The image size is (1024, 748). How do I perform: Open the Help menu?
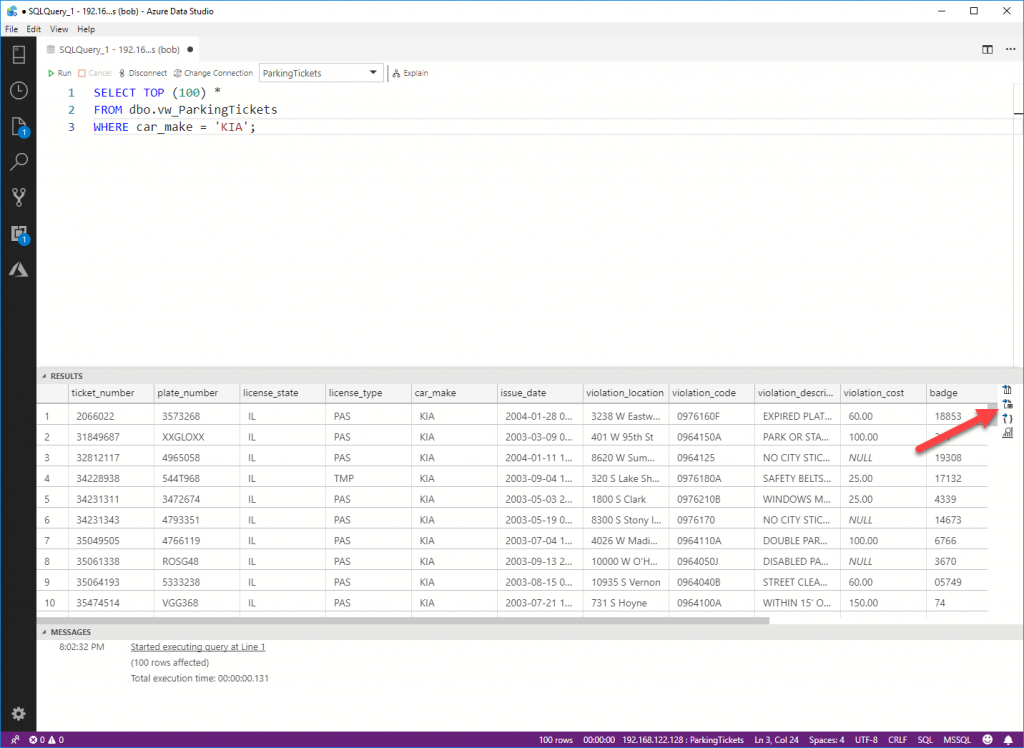[x=86, y=29]
